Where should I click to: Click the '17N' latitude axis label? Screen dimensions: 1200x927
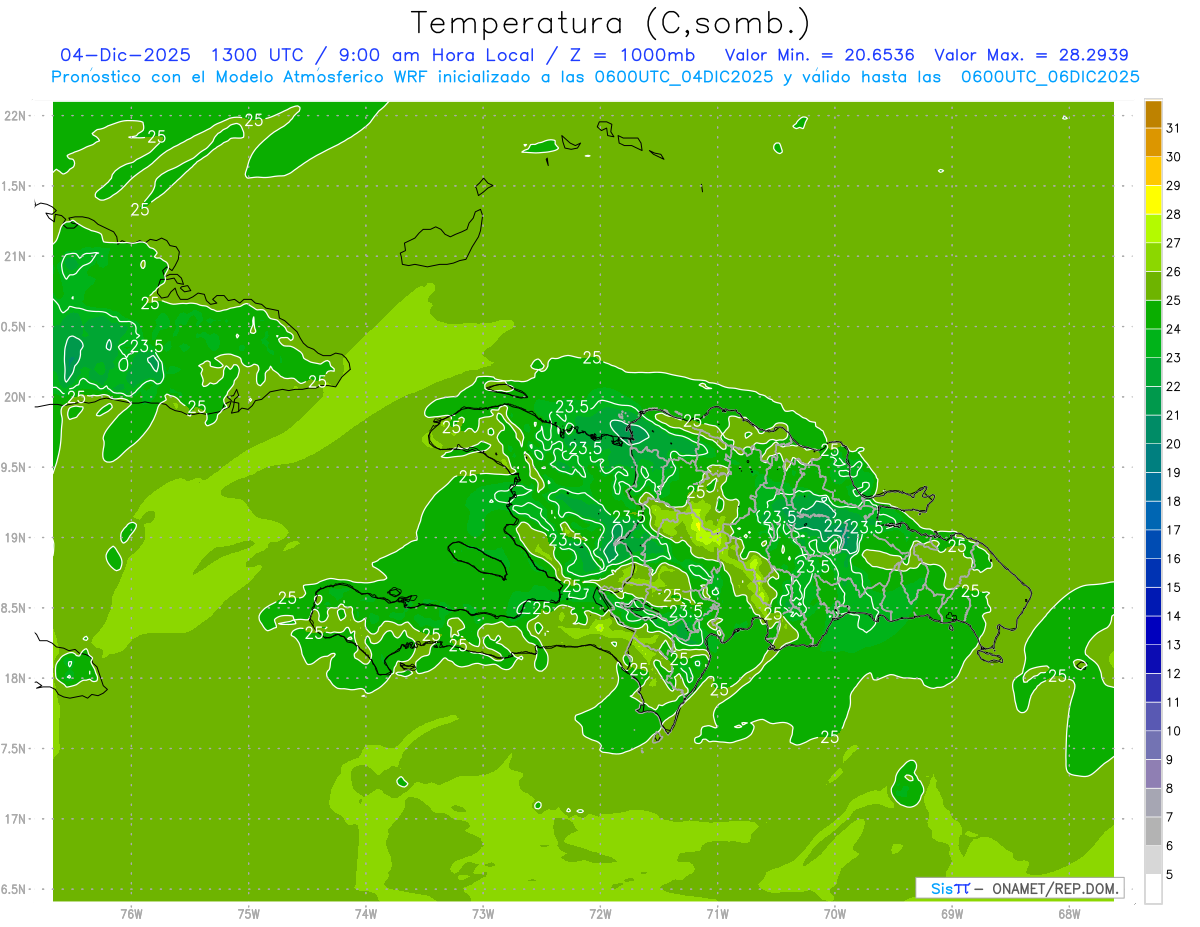point(17,819)
